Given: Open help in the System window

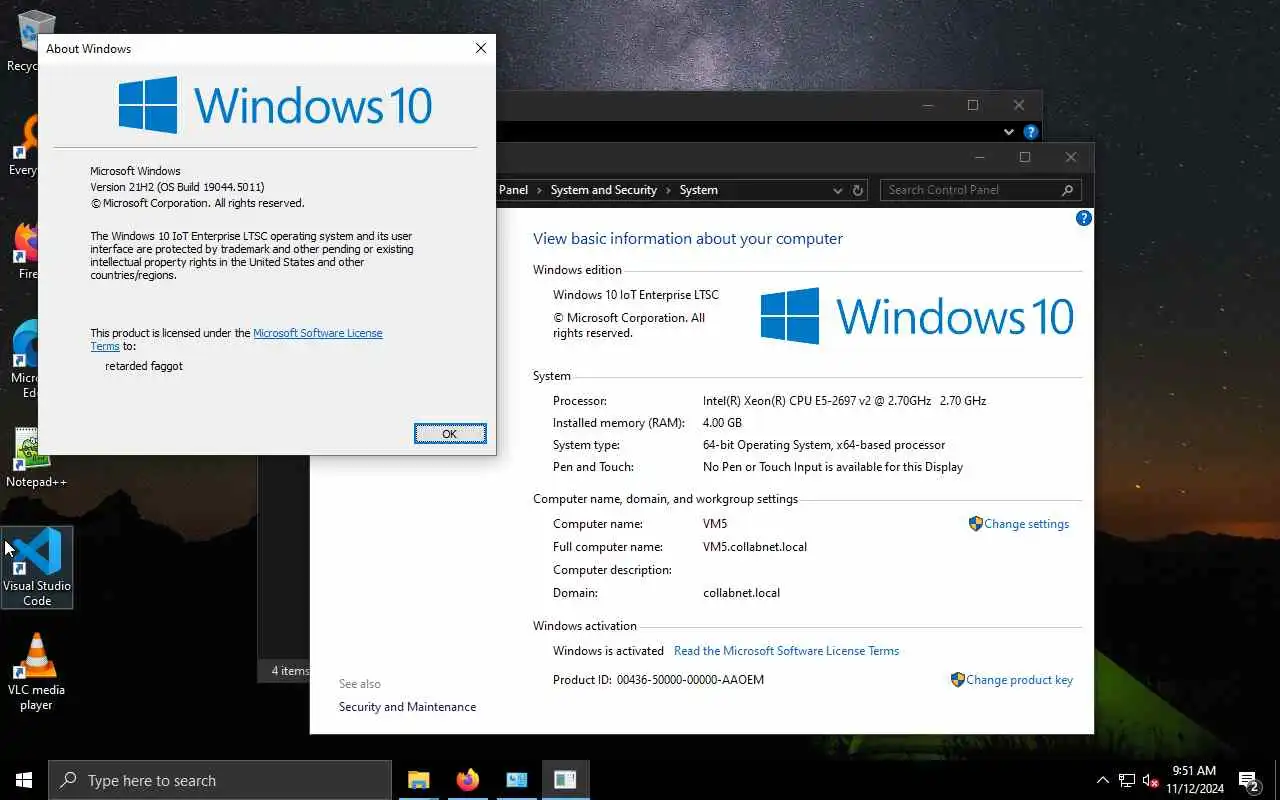Looking at the screenshot, I should point(1083,218).
